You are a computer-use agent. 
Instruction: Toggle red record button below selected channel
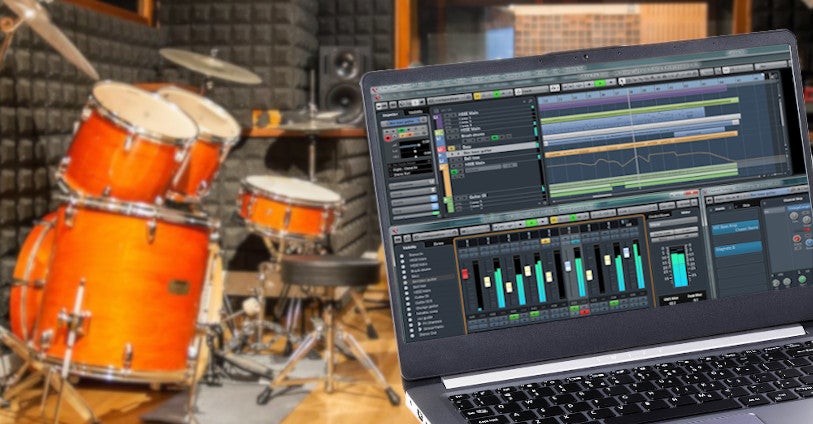tap(584, 312)
